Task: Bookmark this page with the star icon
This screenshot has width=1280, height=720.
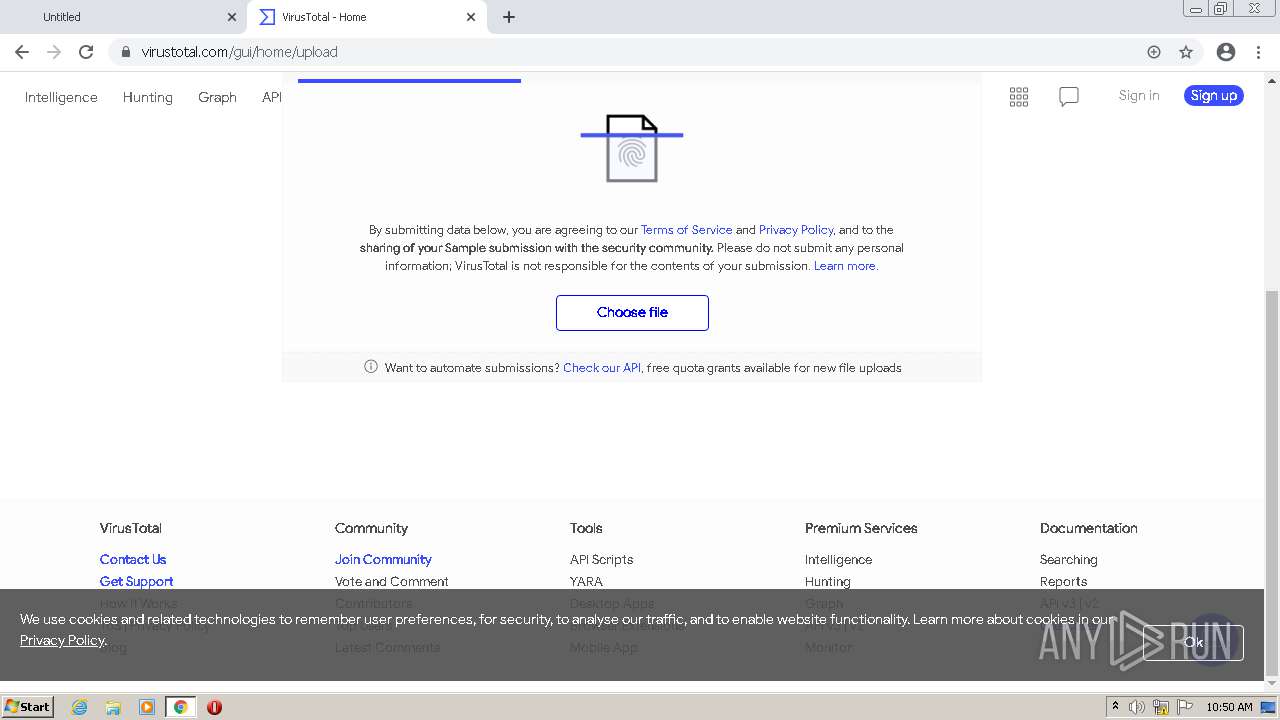Action: [x=1186, y=52]
